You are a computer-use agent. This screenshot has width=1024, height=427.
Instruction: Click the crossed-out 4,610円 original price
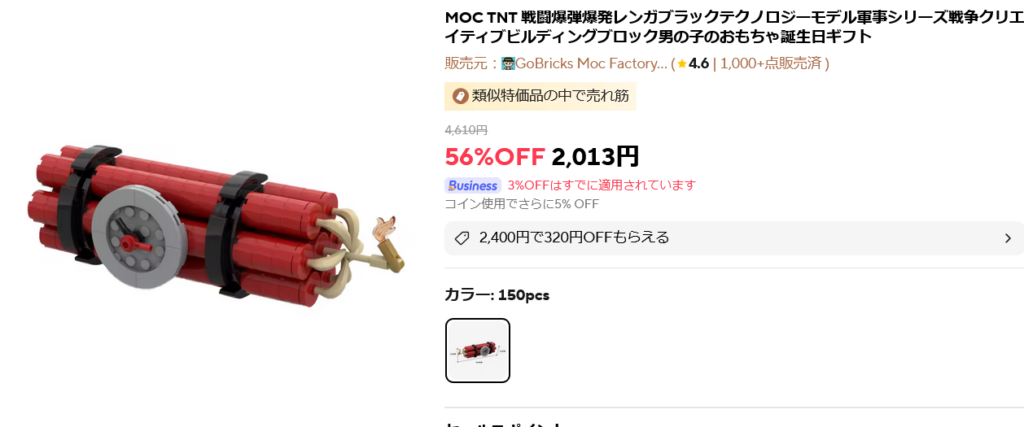click(x=466, y=130)
